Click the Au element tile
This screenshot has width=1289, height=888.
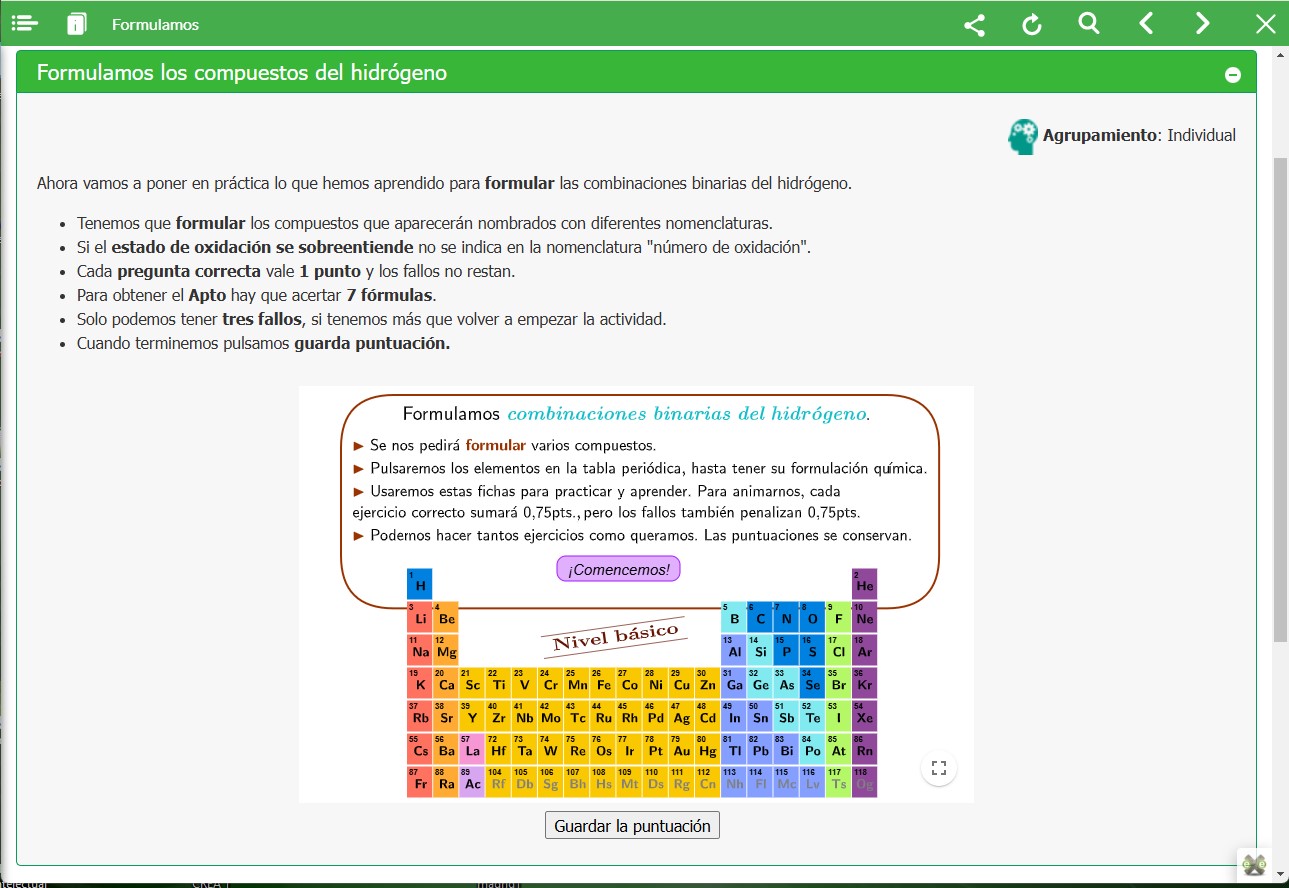coord(681,749)
